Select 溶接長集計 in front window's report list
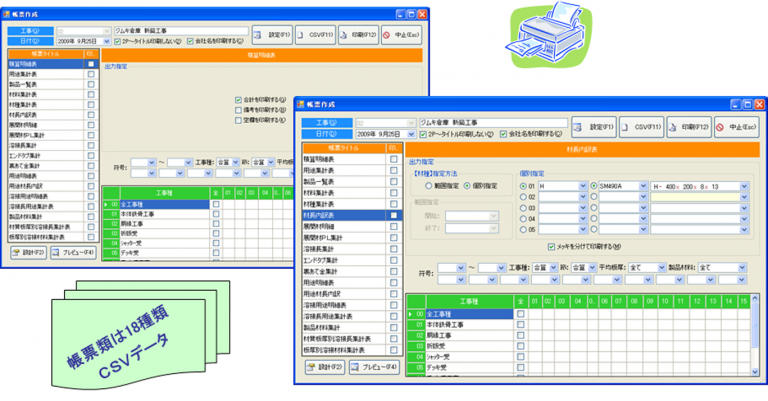The height and width of the screenshot is (401, 768). (x=345, y=249)
